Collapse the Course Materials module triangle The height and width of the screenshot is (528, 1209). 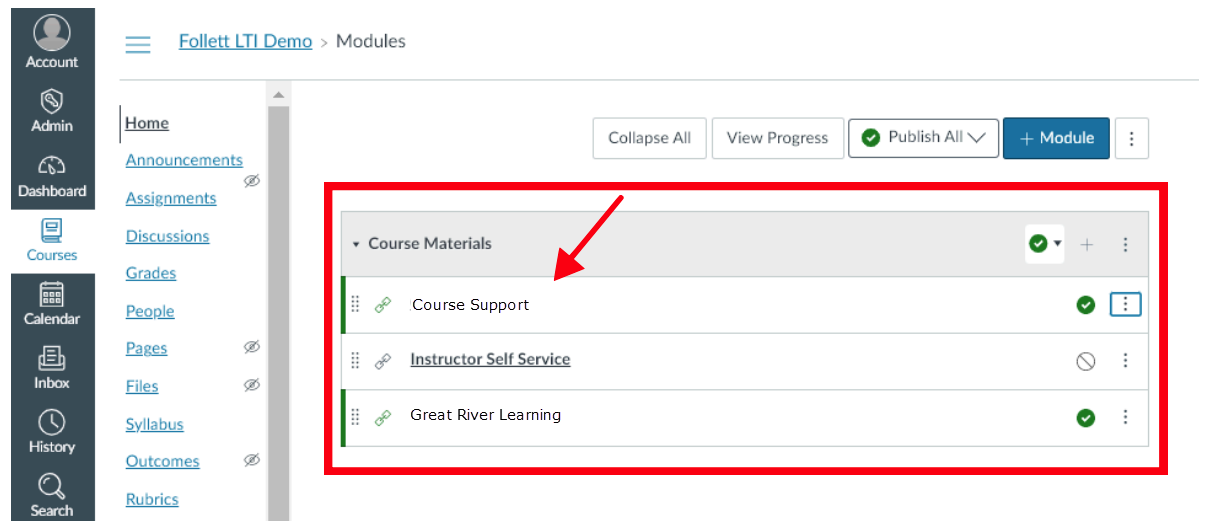[356, 244]
